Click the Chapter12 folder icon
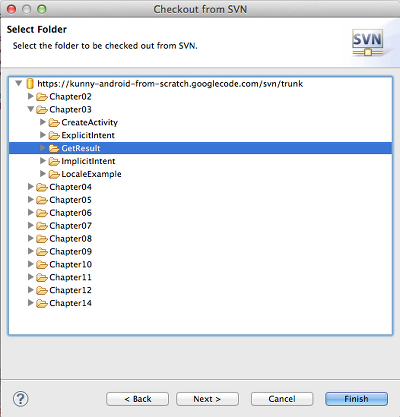 (x=42, y=290)
